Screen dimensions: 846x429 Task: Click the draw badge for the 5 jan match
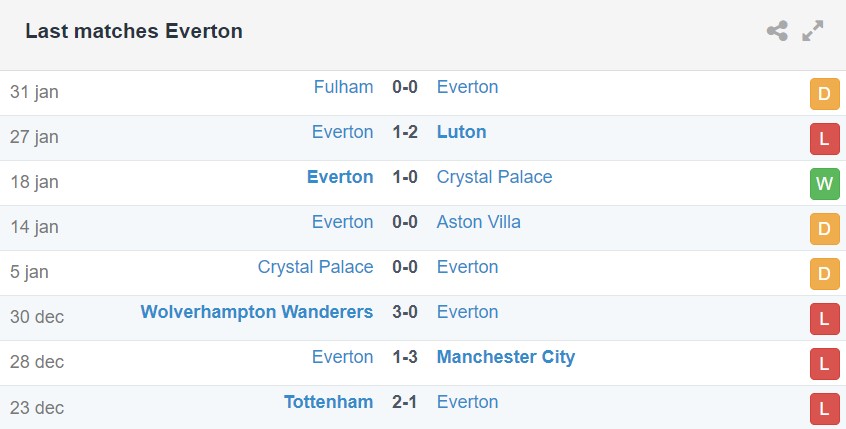click(x=824, y=274)
